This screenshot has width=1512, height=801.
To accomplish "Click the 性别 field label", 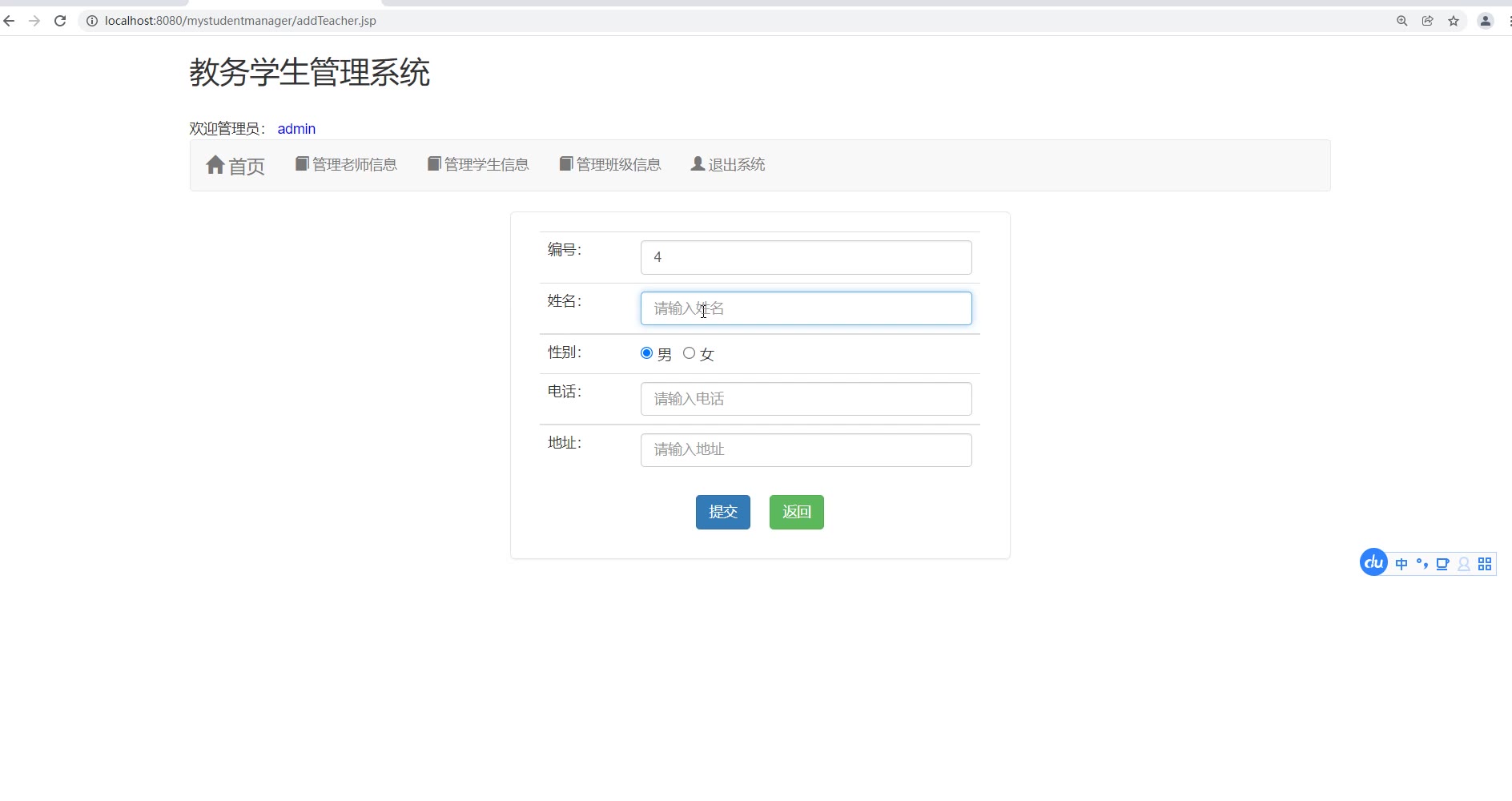I will coord(565,352).
